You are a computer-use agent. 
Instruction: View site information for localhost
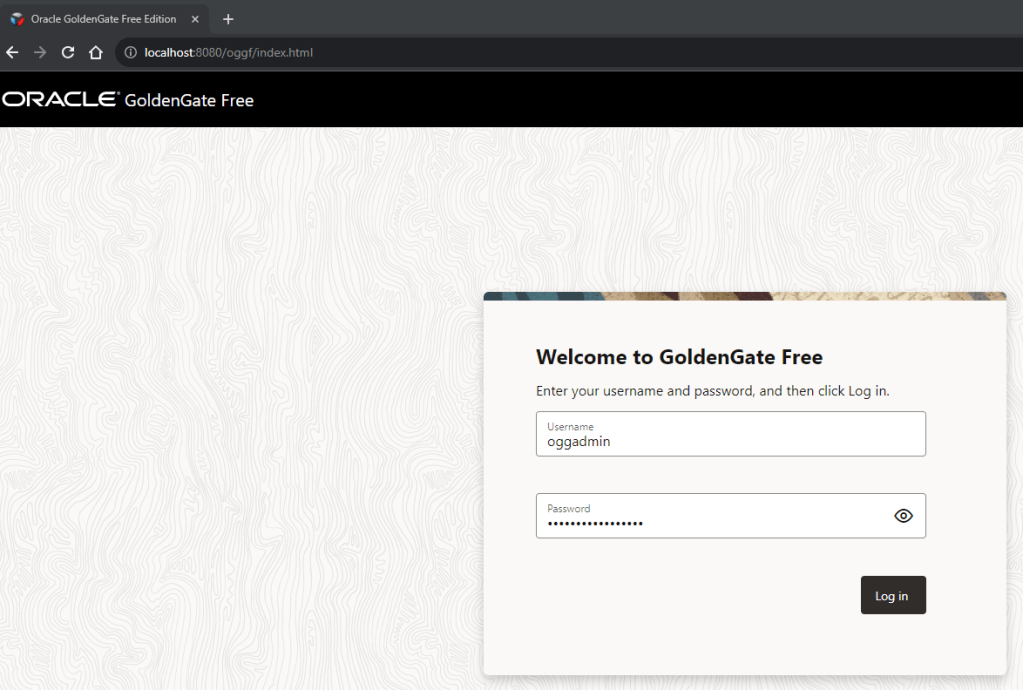pos(130,52)
